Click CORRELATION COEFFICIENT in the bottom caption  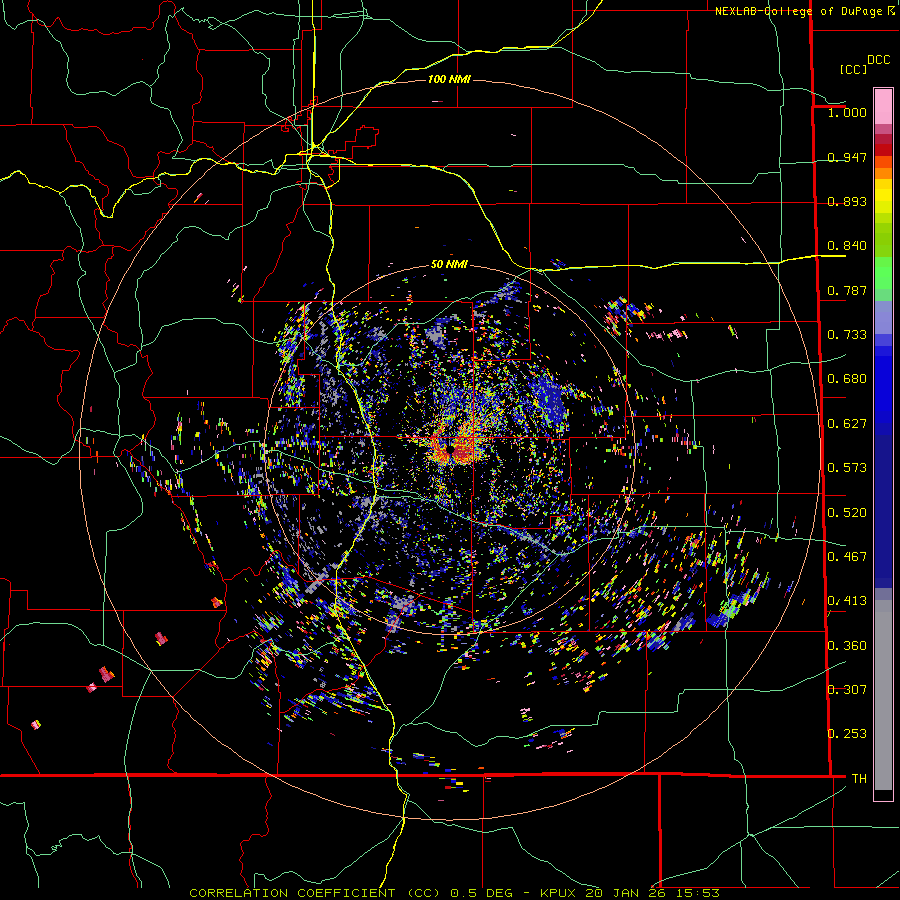click(292, 893)
